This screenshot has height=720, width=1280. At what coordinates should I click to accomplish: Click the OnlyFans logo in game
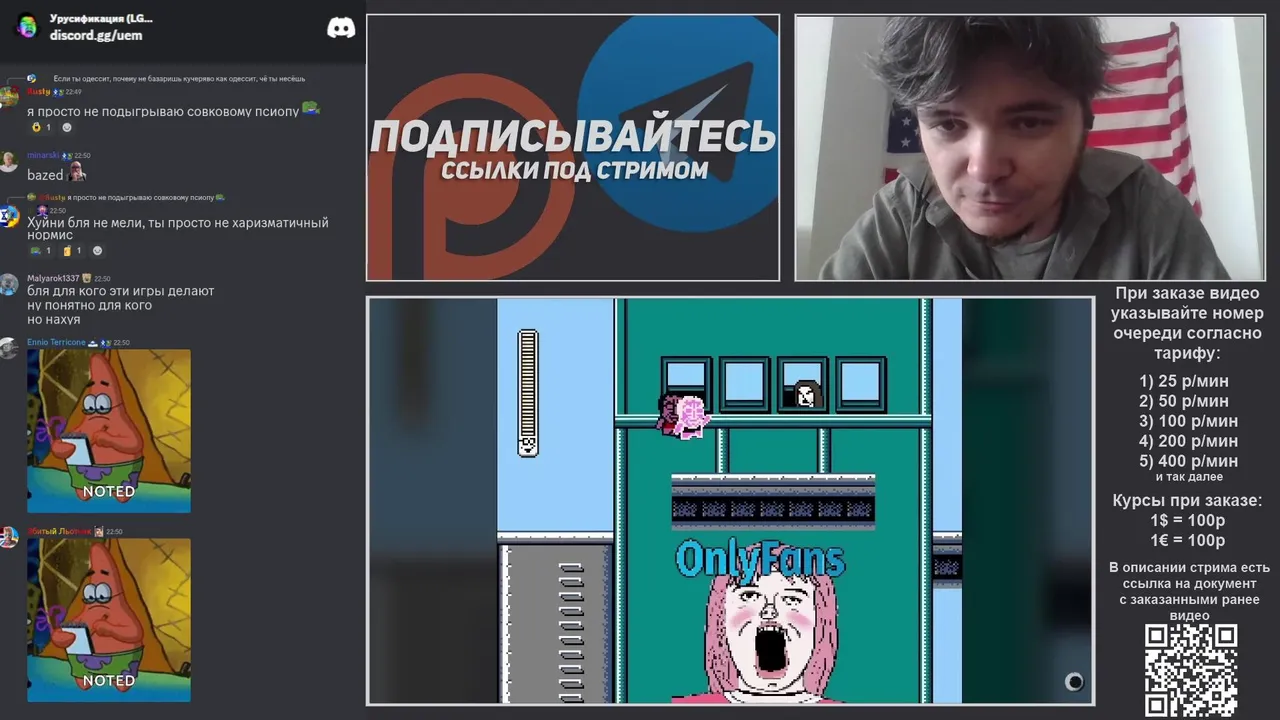(x=760, y=560)
